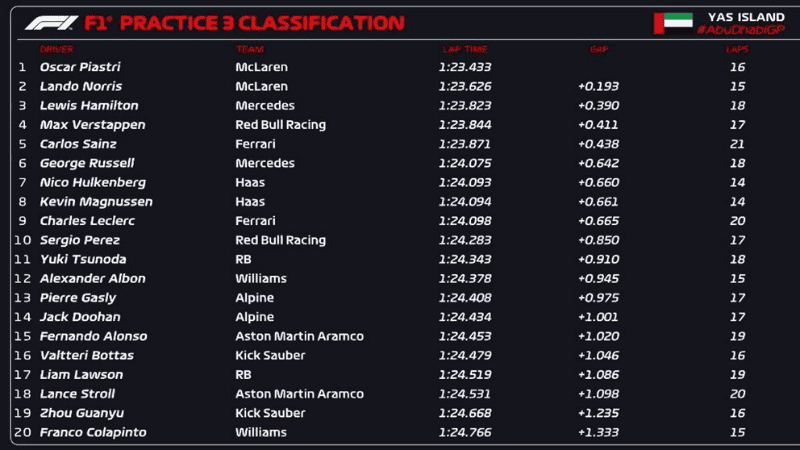
Task: Open Max Verstappen's driver row
Action: coord(92,125)
